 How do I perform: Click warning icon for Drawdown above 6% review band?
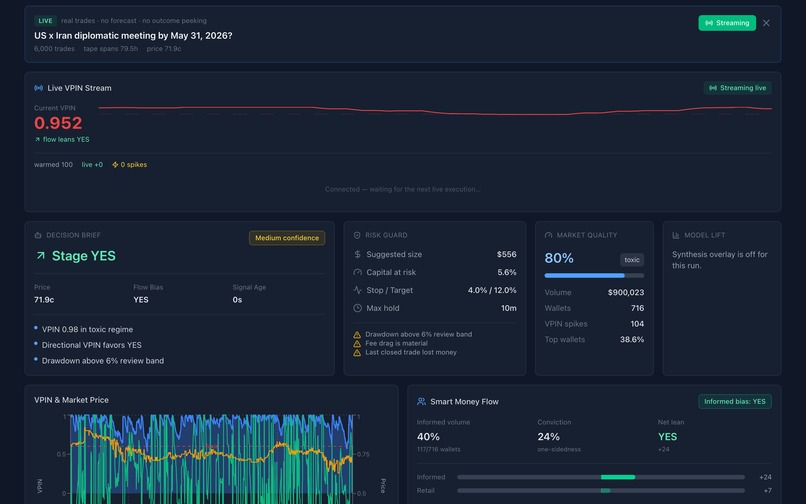(x=357, y=335)
